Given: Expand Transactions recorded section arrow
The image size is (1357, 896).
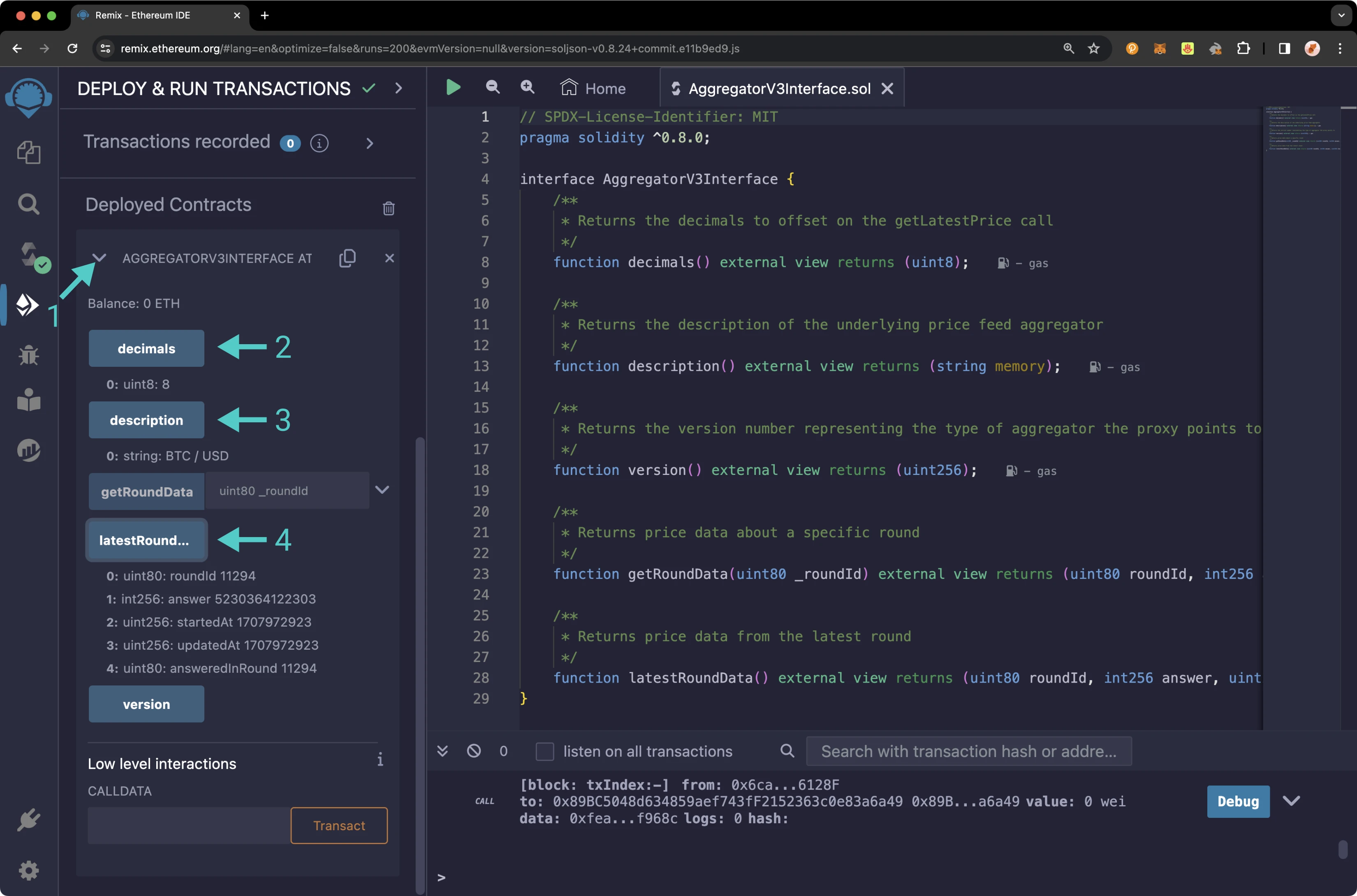Looking at the screenshot, I should [370, 144].
